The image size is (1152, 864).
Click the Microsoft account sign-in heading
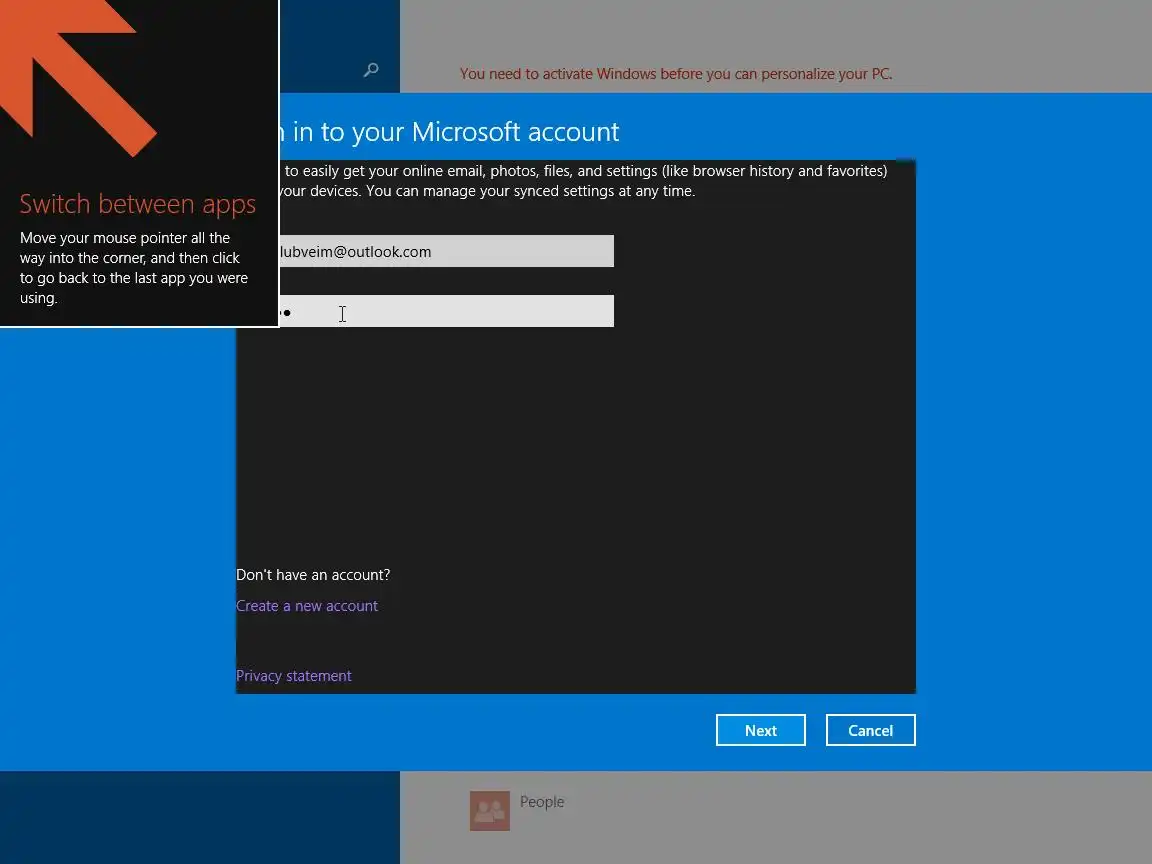click(449, 132)
